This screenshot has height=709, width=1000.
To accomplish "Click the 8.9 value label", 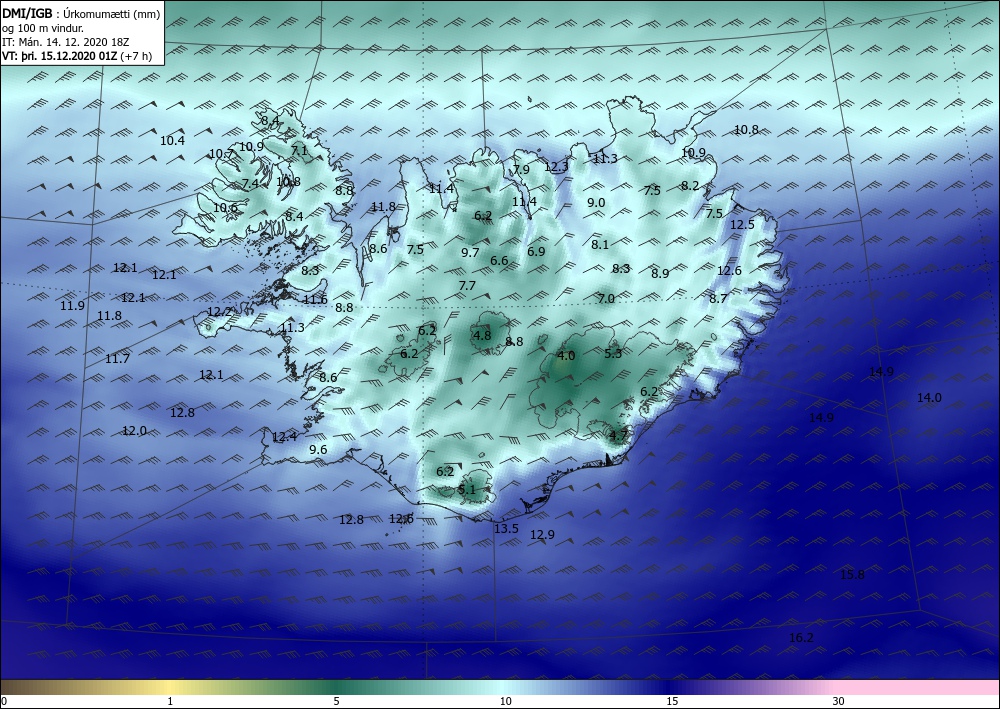I will (x=660, y=274).
